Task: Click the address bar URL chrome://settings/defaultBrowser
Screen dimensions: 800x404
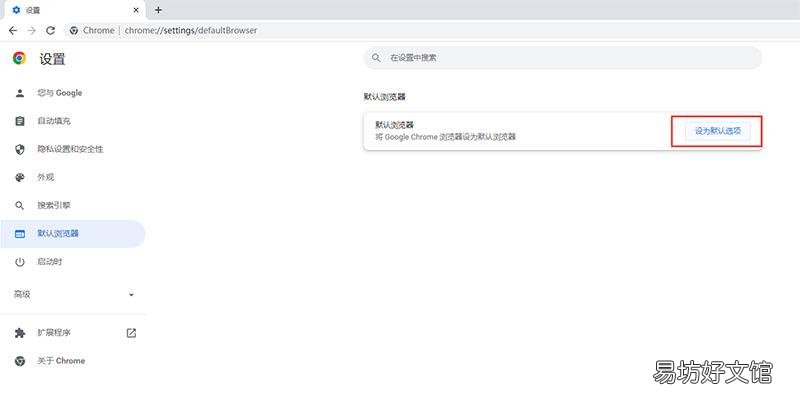Action: (x=191, y=31)
